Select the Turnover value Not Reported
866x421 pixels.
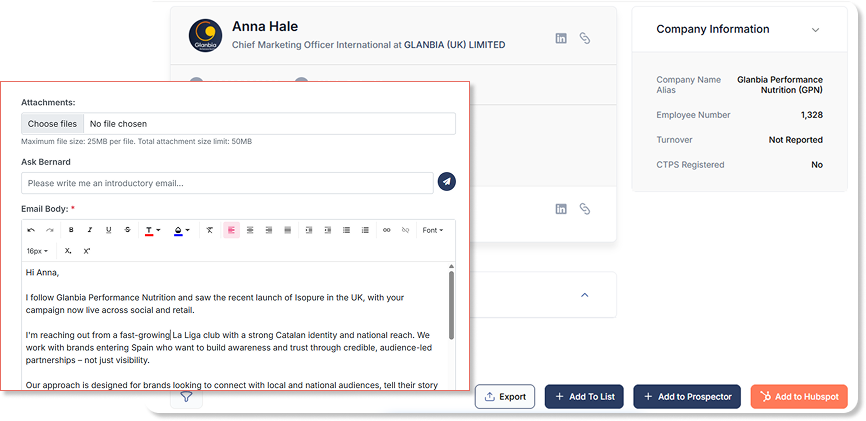796,140
